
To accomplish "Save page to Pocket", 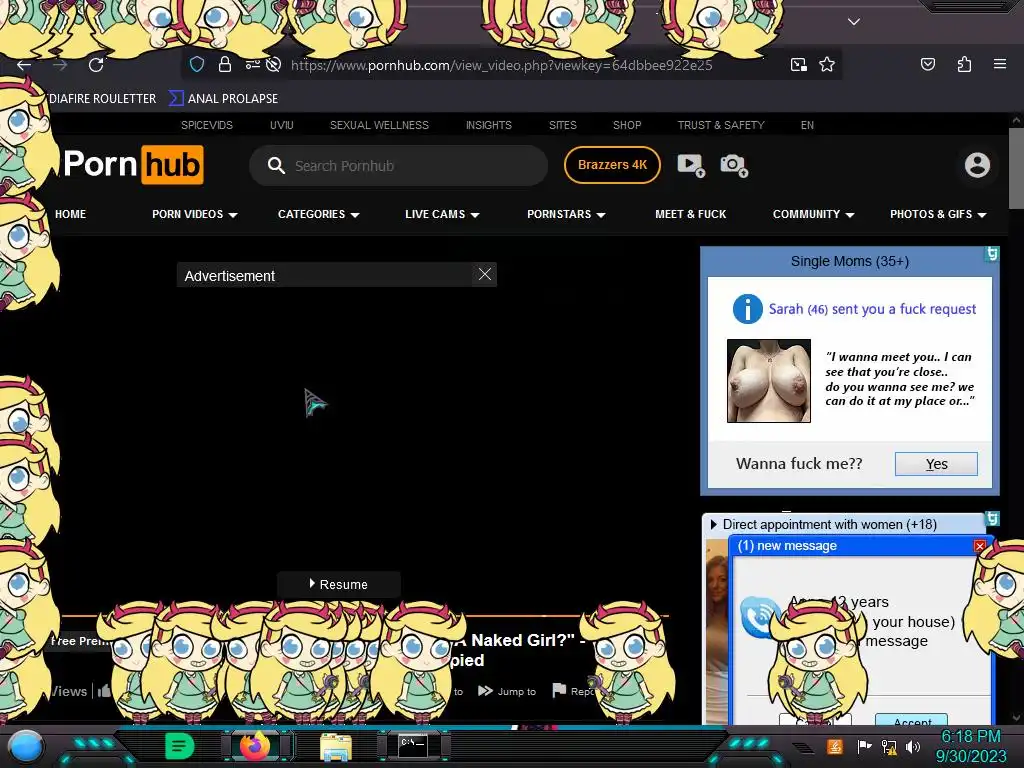I will tap(927, 64).
